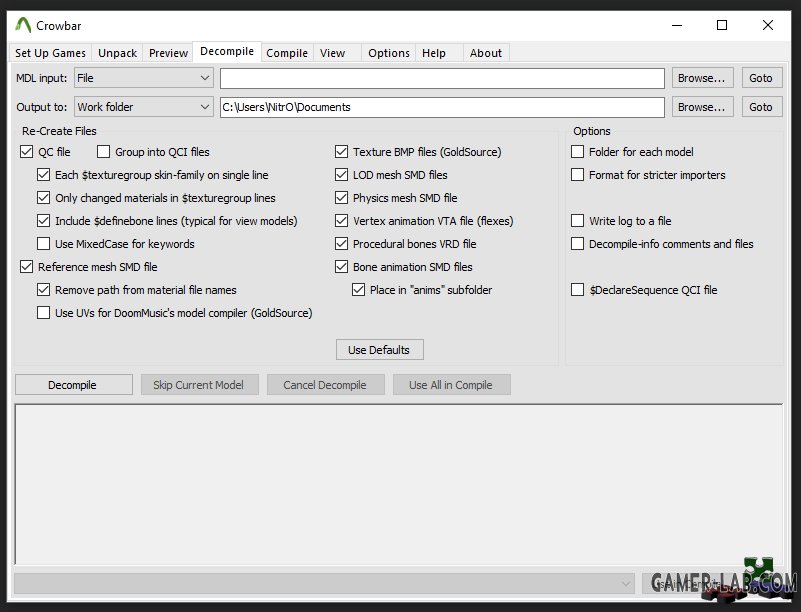Toggle Only changed materials in $texturegroup lines
801x612 pixels.
pos(43,198)
